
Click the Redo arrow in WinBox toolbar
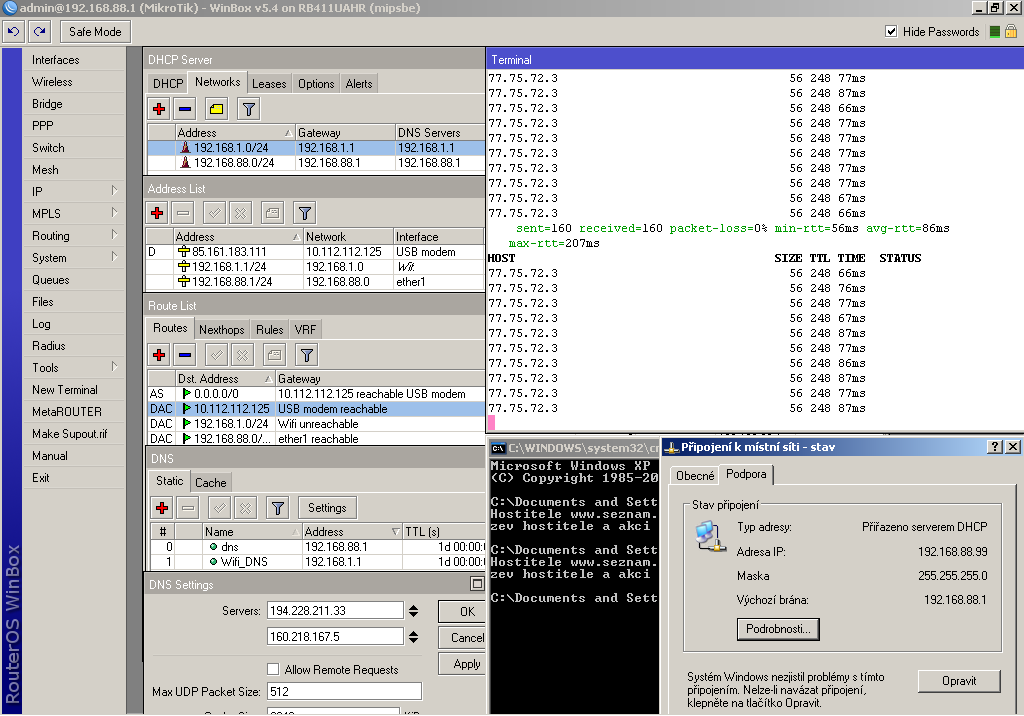(x=39, y=31)
